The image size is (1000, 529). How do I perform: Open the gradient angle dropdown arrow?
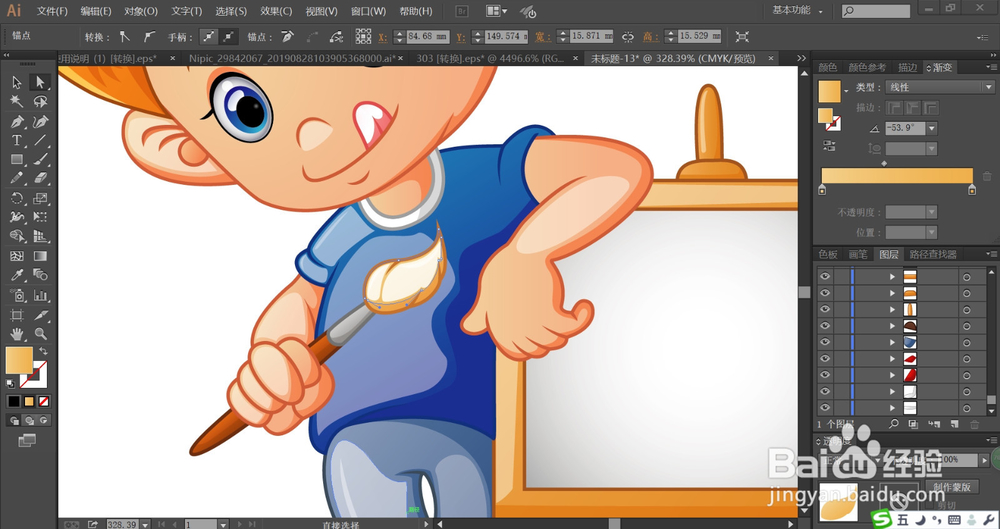tap(932, 128)
